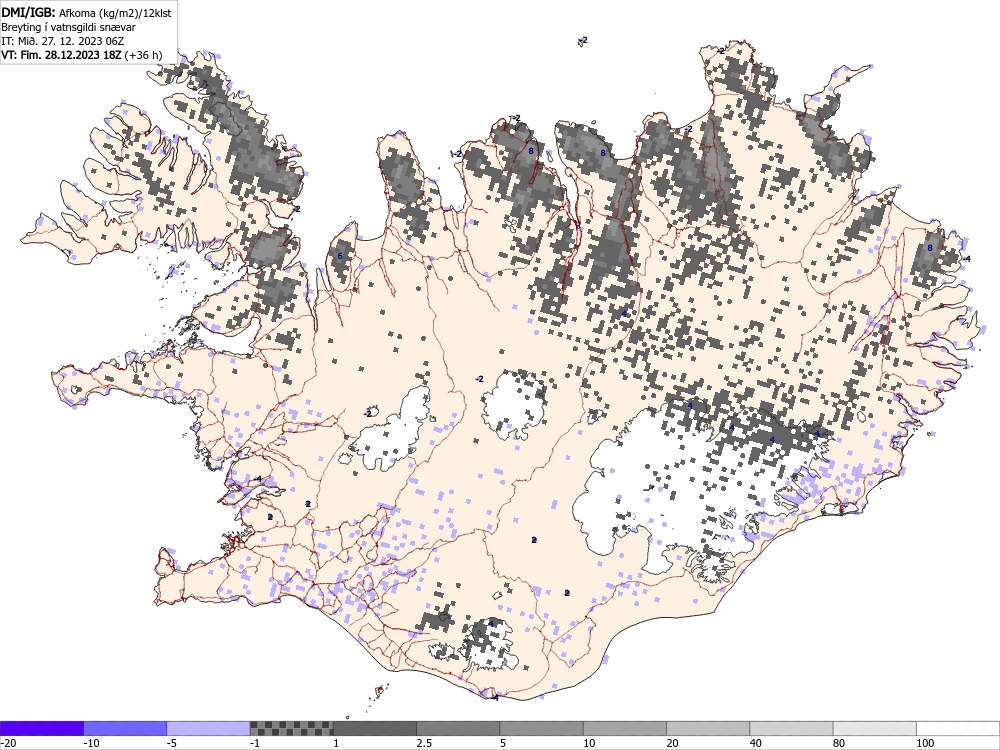Viewport: 1000px width, 750px height.
Task: Click the "-5" legend scale label
Action: coord(172,743)
